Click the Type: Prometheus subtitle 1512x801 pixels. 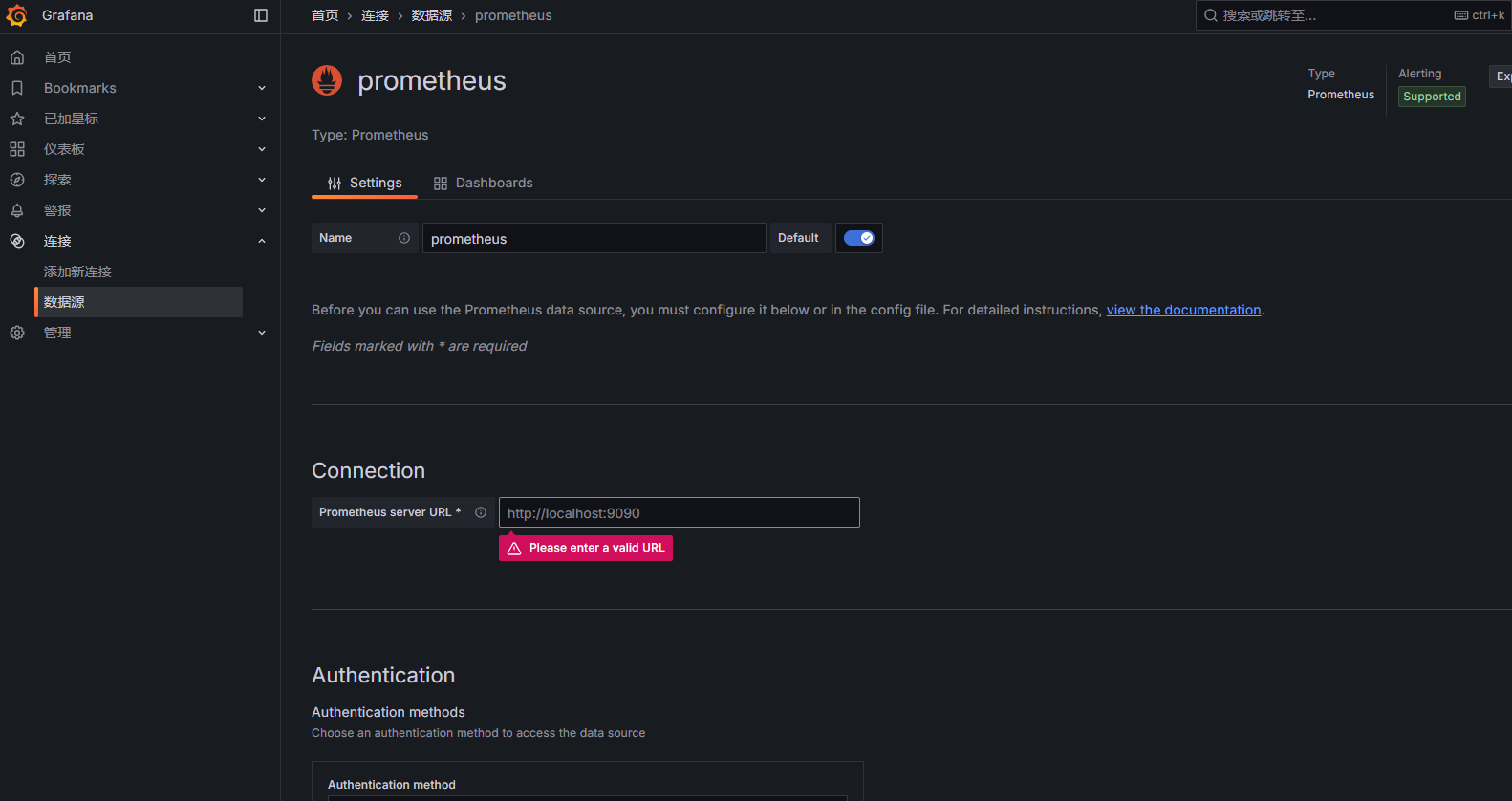pos(370,135)
